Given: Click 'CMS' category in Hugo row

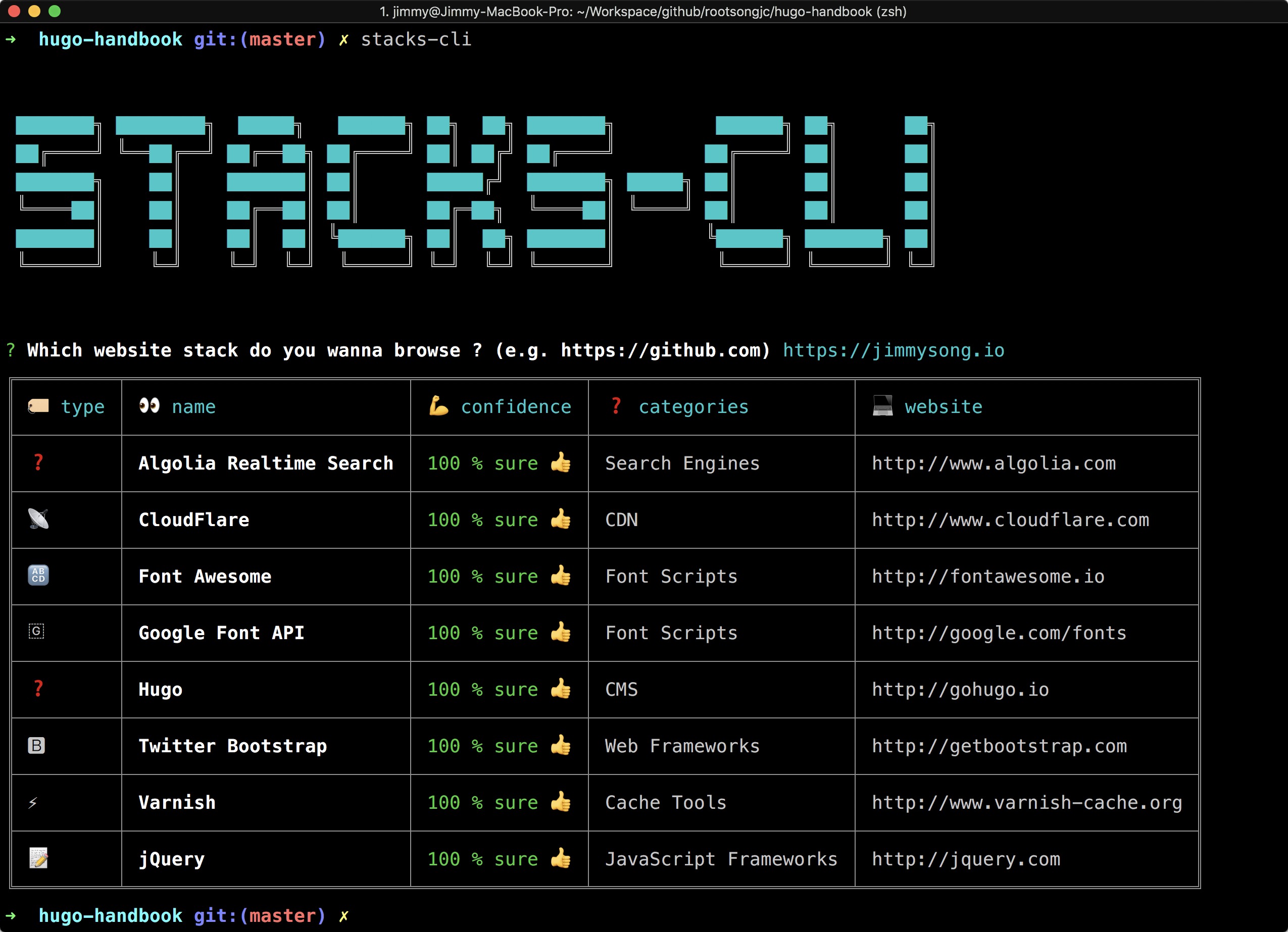Looking at the screenshot, I should point(621,689).
